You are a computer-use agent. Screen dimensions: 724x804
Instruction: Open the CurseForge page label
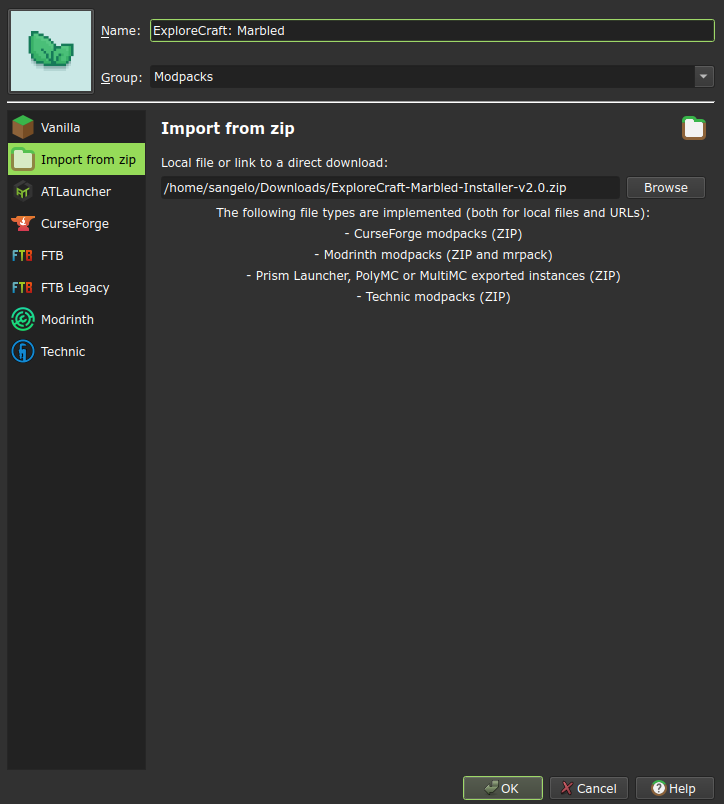(x=75, y=224)
